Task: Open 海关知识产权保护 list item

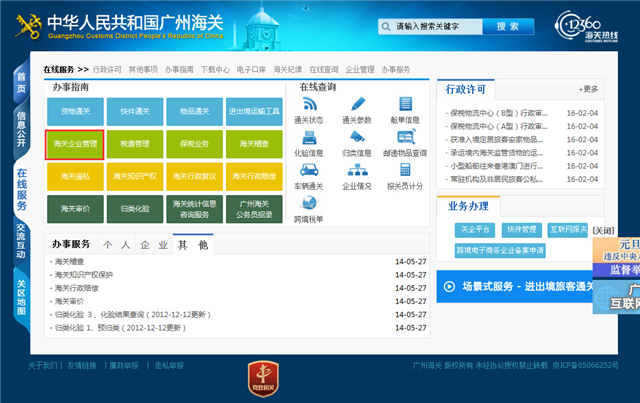Action: [84, 275]
